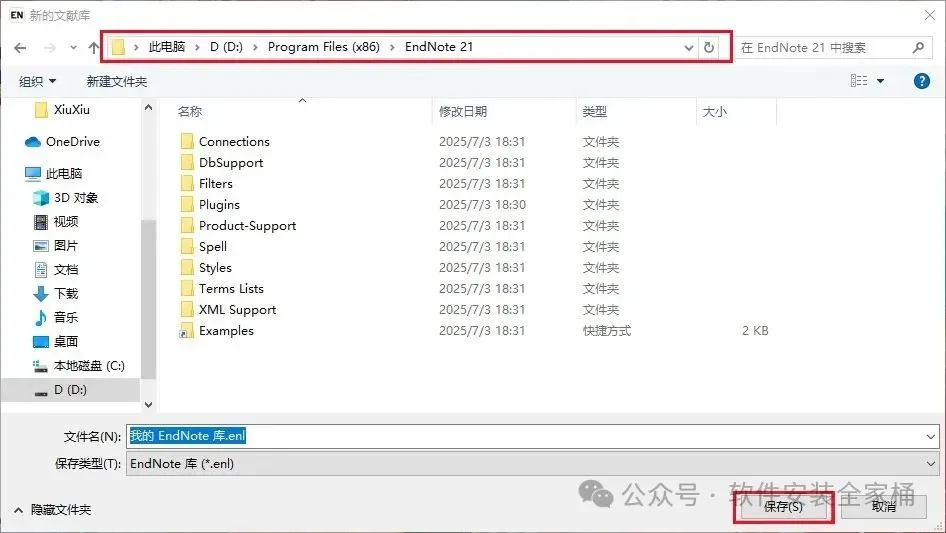This screenshot has height=533, width=946.
Task: Select the Connections folder
Action: [x=234, y=141]
